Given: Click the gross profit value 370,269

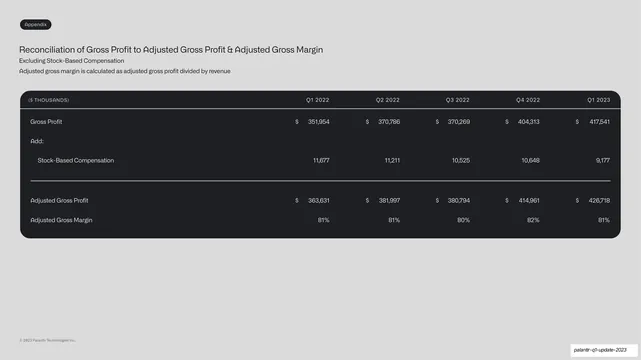Looking at the screenshot, I should [459, 122].
